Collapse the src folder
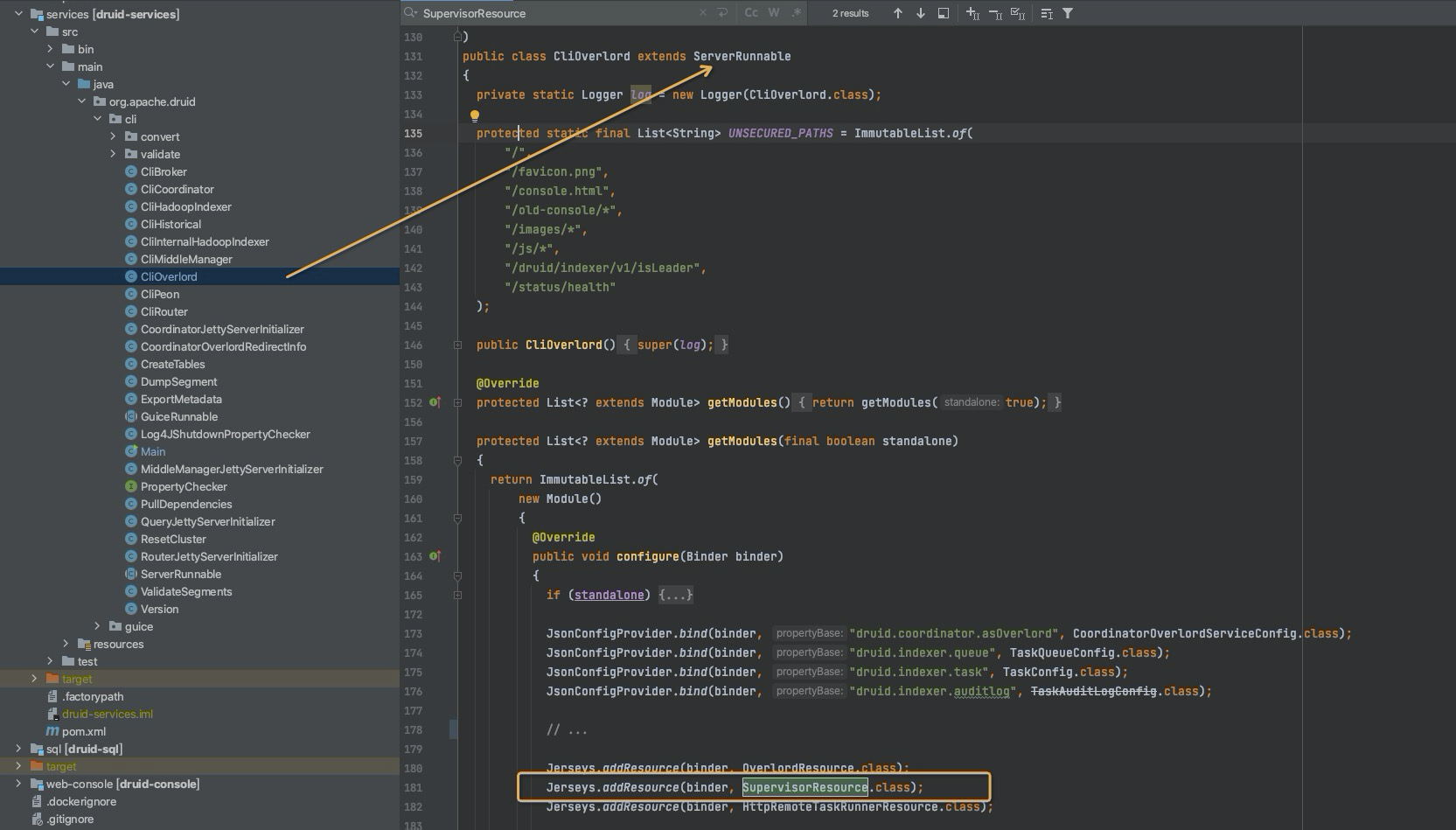Screen dimensions: 1456x830 pyautogui.click(x=34, y=31)
